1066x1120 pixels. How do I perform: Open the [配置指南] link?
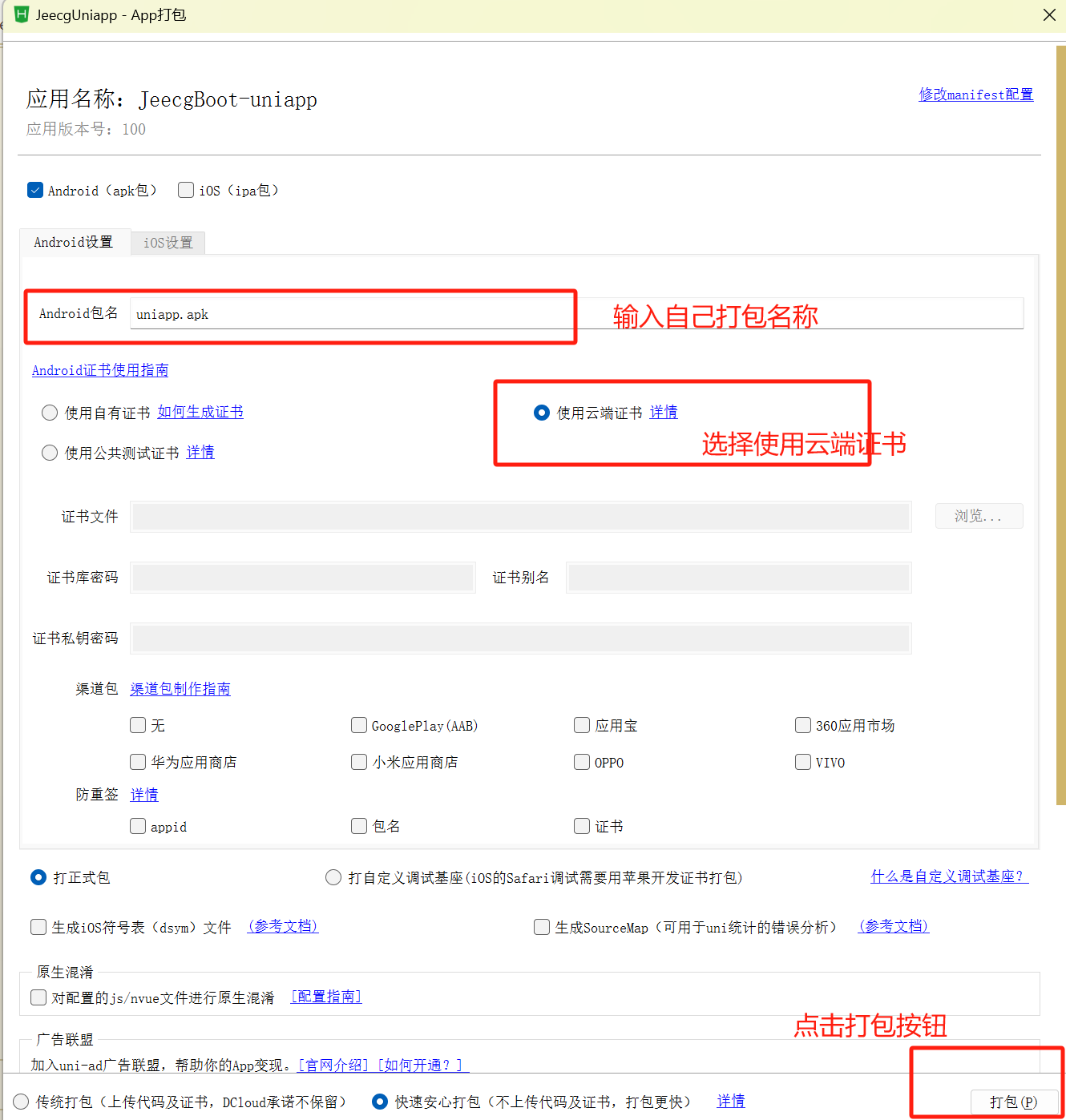coord(326,997)
